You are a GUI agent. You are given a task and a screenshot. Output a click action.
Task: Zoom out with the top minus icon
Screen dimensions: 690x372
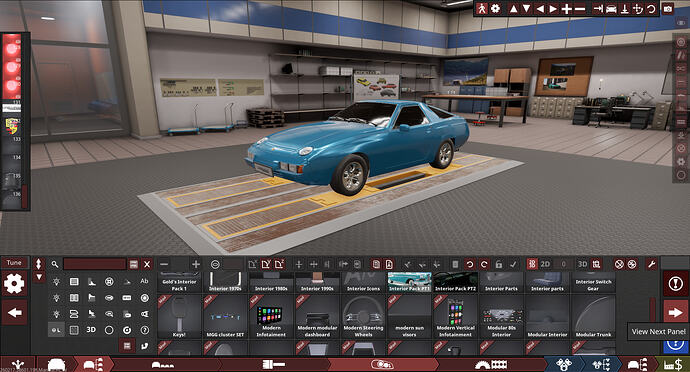pyautogui.click(x=580, y=8)
